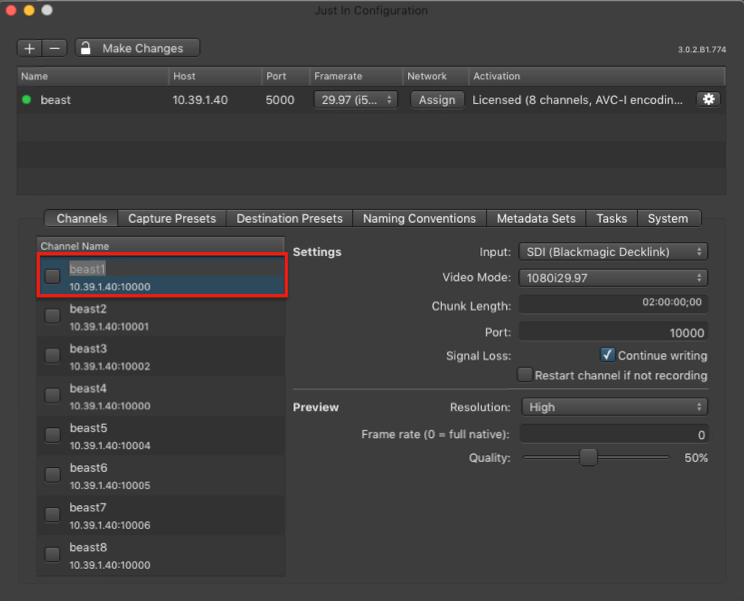744x601 pixels.
Task: Open the Destination Presets tab
Action: pyautogui.click(x=289, y=219)
